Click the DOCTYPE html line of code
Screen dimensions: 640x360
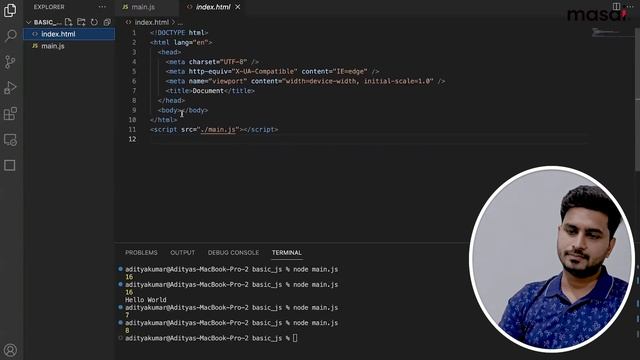click(179, 33)
